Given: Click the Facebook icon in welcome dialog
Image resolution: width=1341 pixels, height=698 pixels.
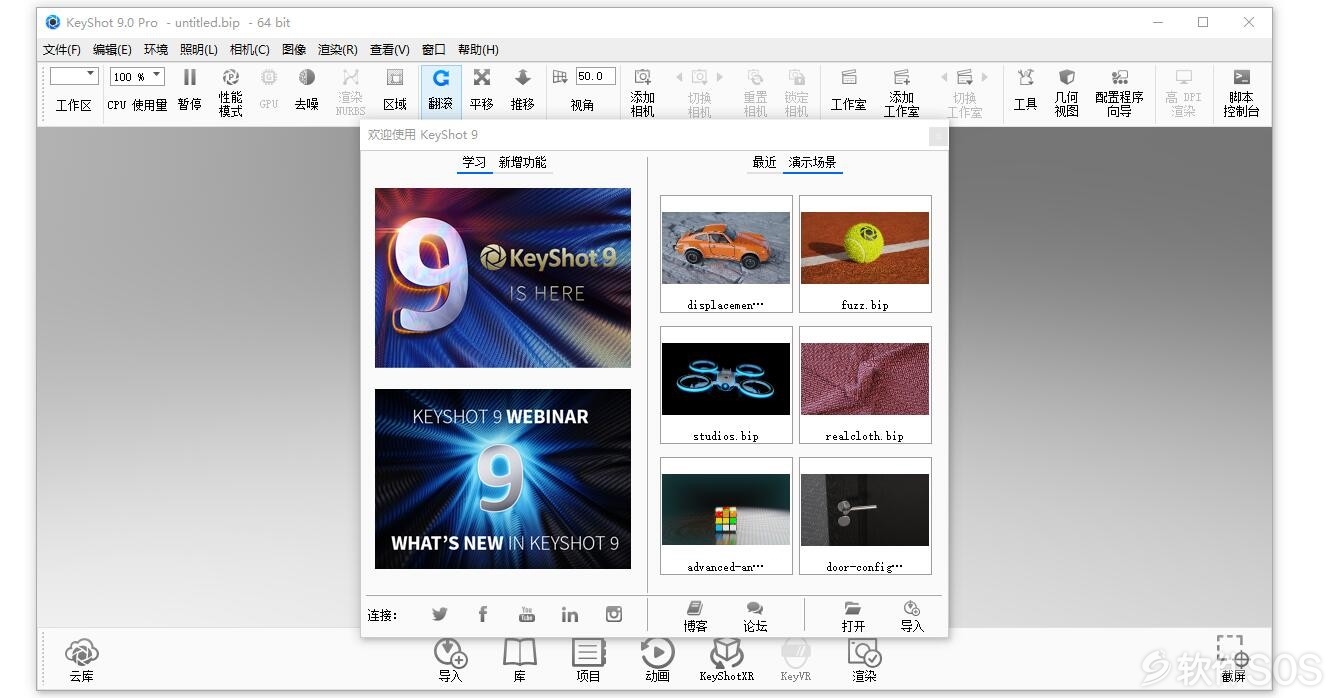Looking at the screenshot, I should 482,614.
